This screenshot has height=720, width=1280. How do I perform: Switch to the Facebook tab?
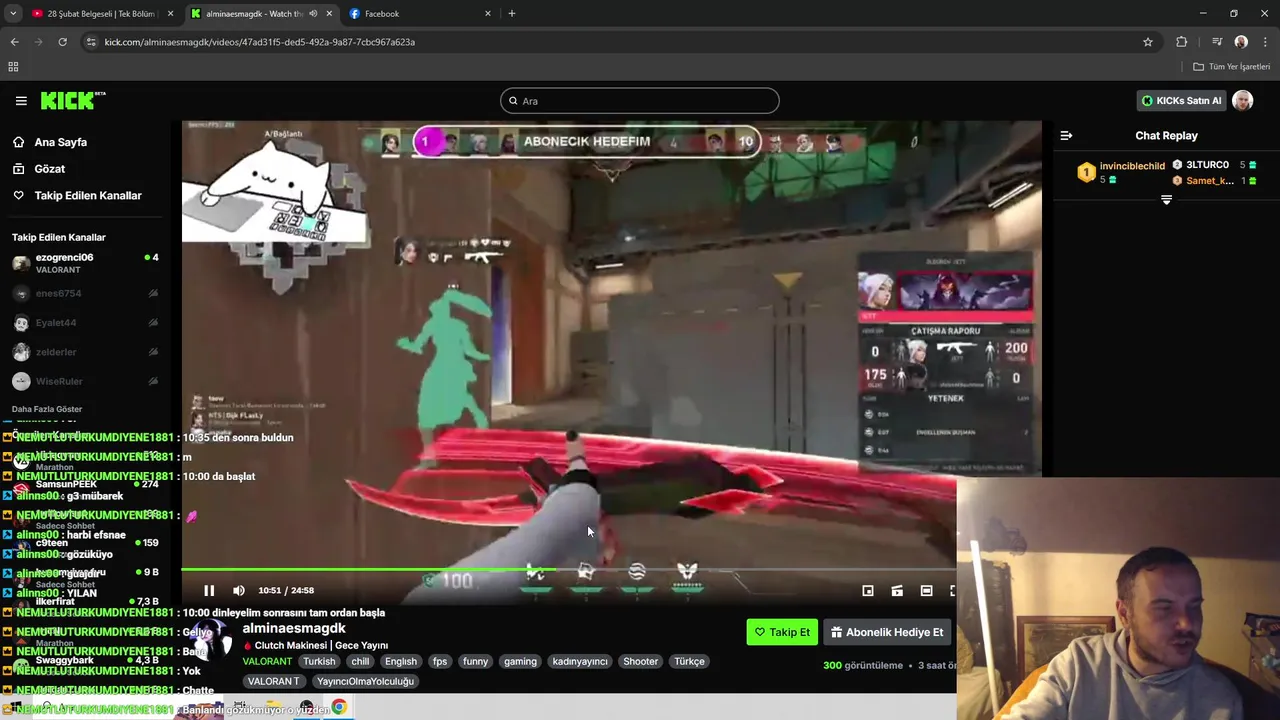tap(420, 13)
